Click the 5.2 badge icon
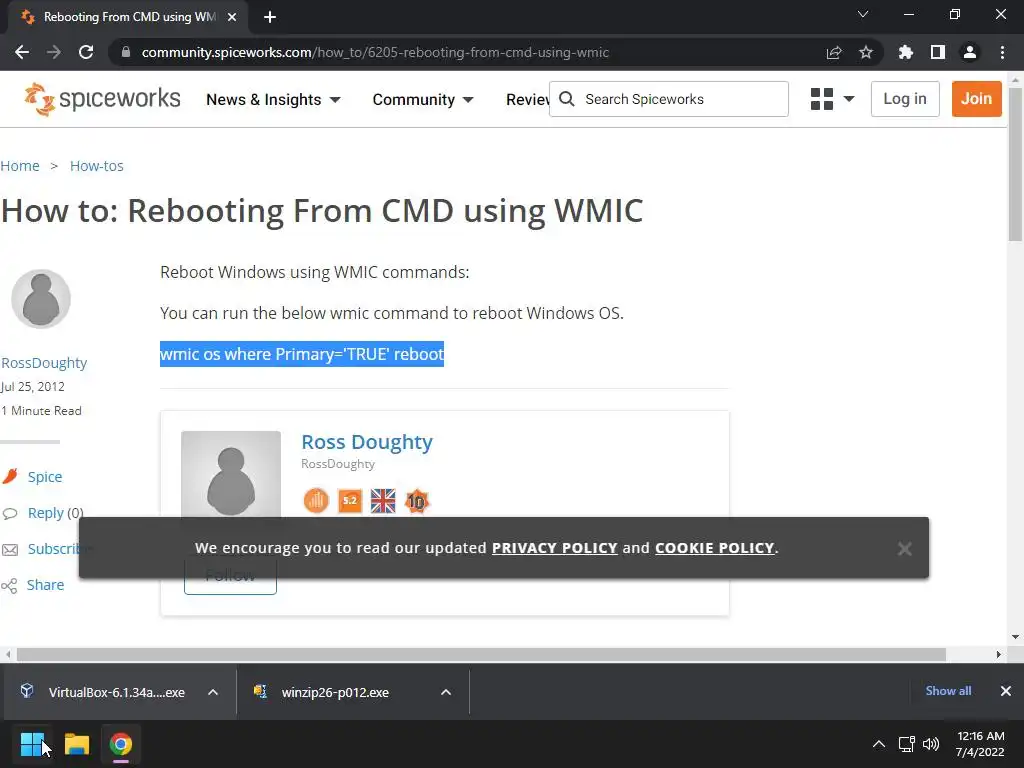The image size is (1024, 768). click(350, 502)
